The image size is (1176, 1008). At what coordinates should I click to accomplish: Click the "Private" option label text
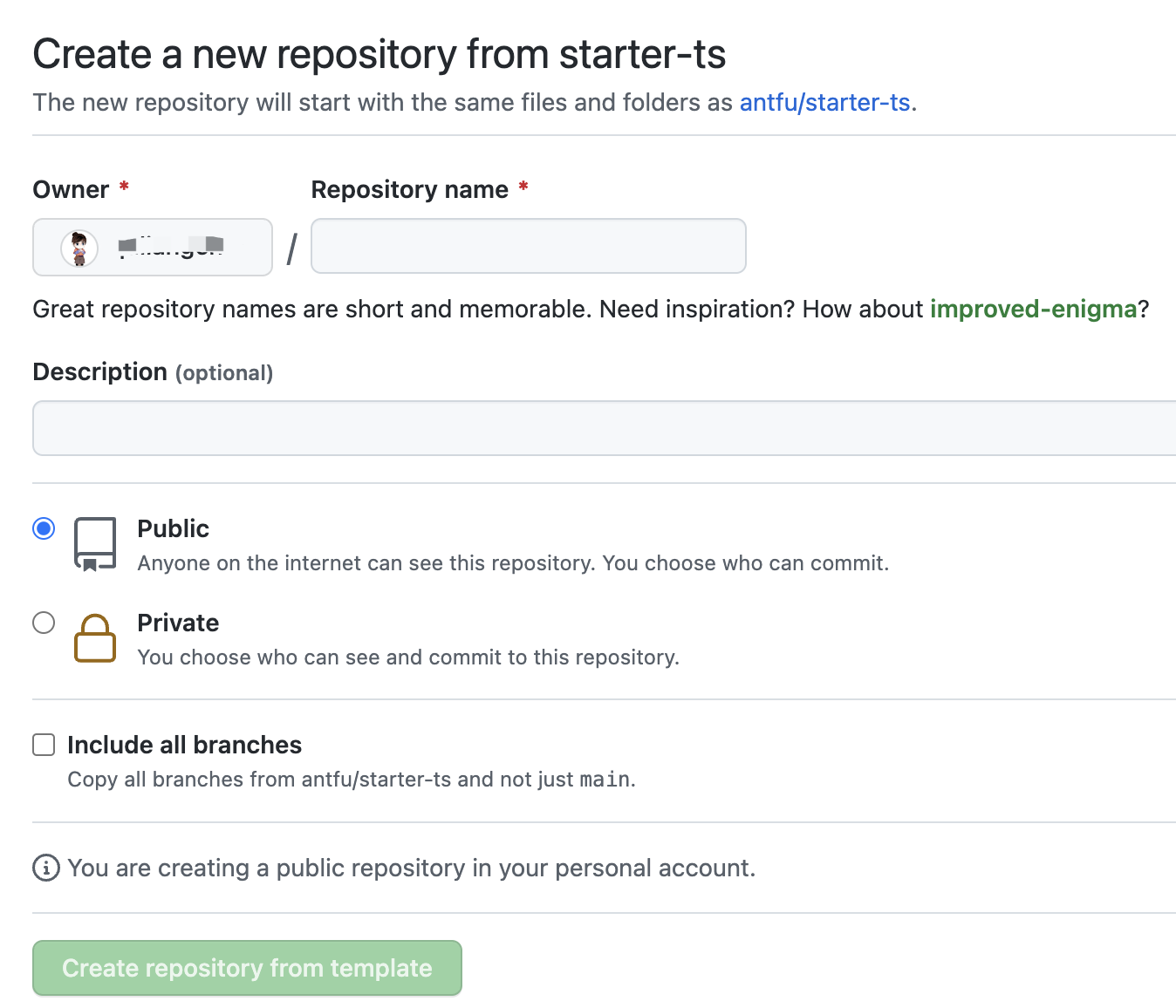178,623
